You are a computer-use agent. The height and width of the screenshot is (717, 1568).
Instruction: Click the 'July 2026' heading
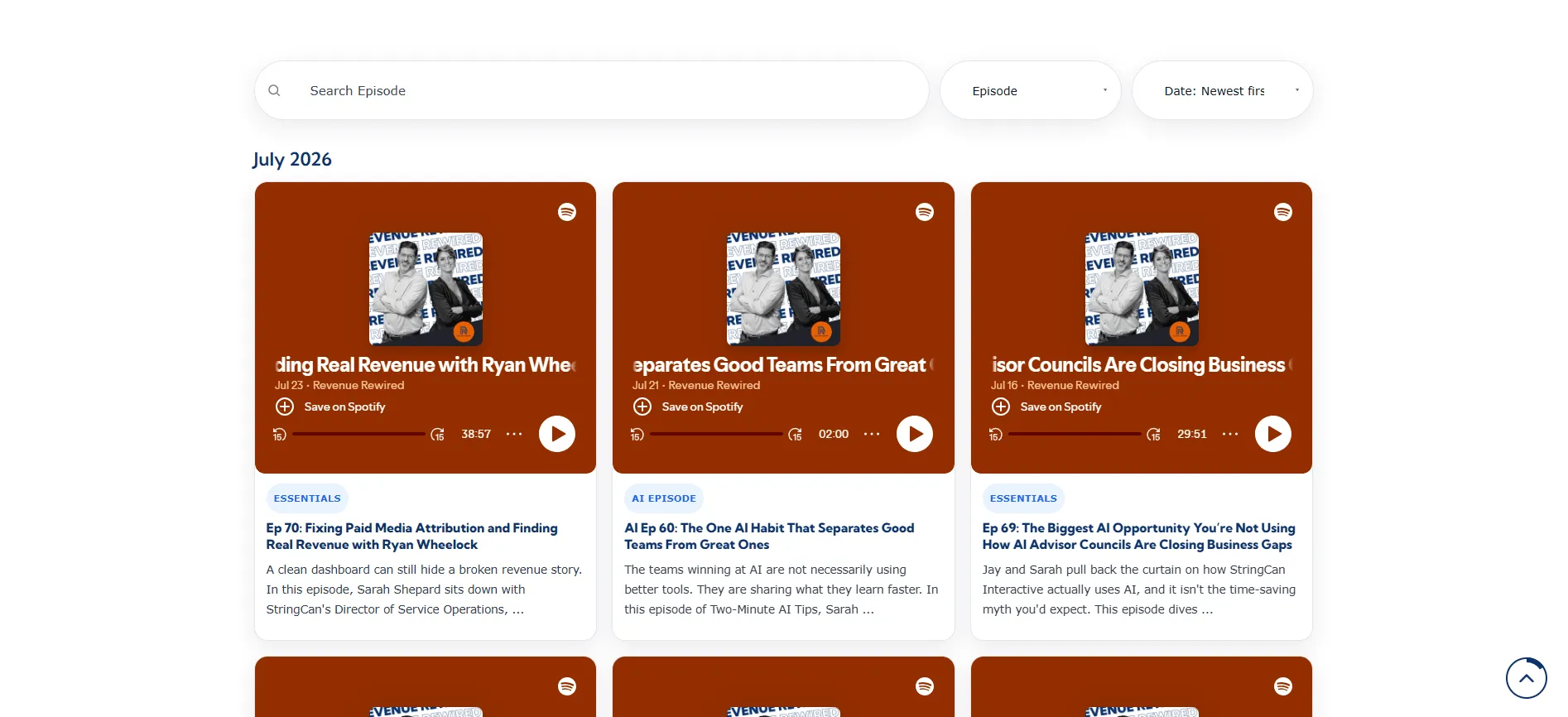click(292, 159)
